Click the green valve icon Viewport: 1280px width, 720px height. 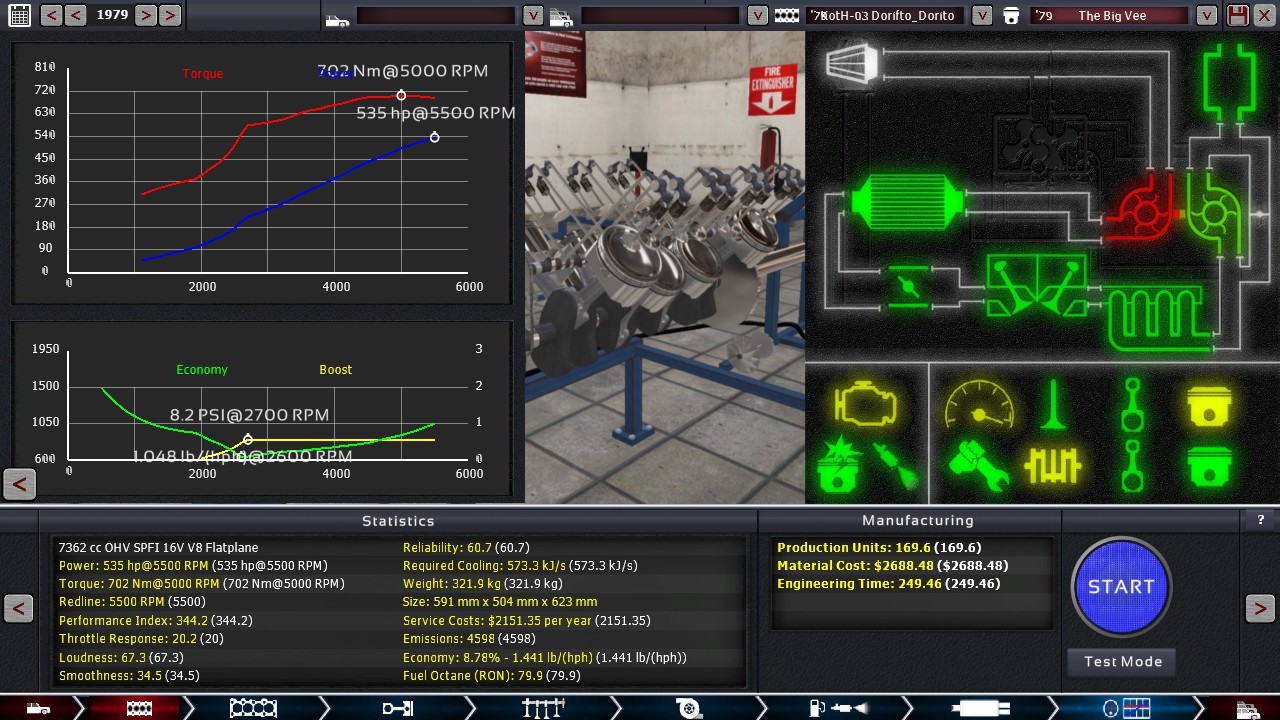click(1053, 405)
